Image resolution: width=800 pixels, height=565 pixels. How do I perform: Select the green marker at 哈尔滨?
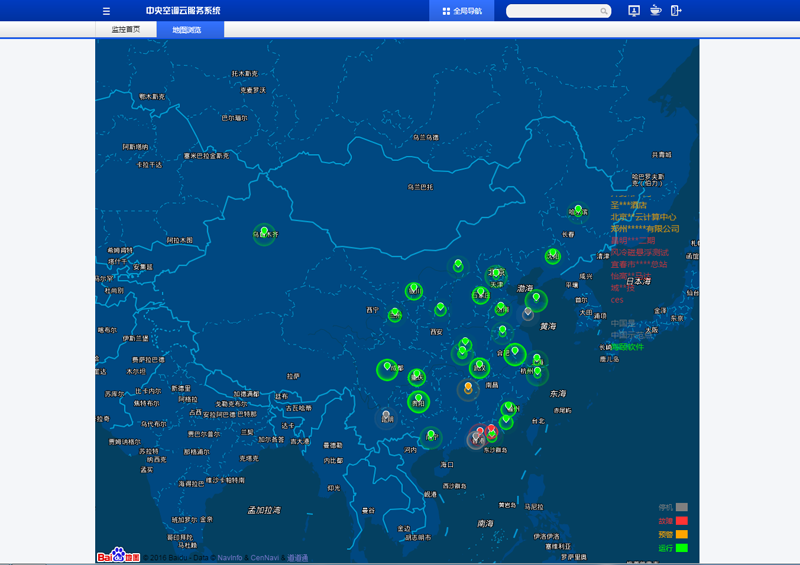coord(578,210)
